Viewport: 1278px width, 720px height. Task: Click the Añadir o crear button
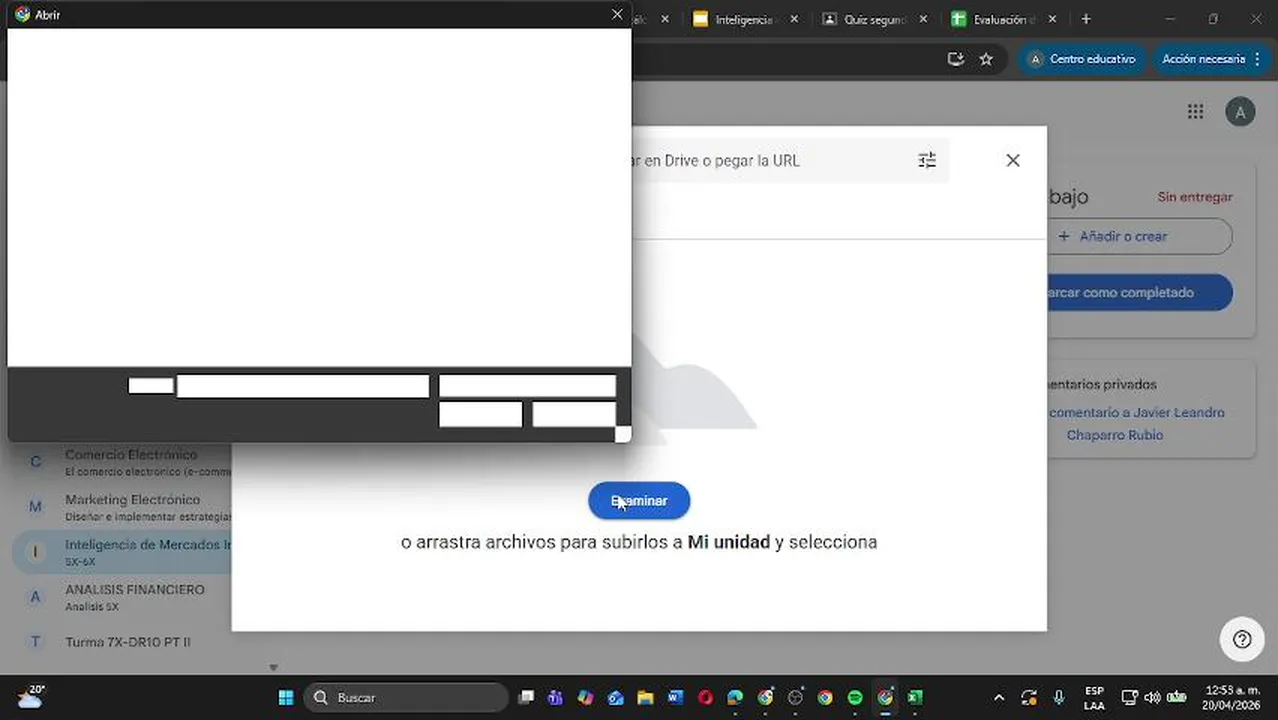tap(1139, 236)
